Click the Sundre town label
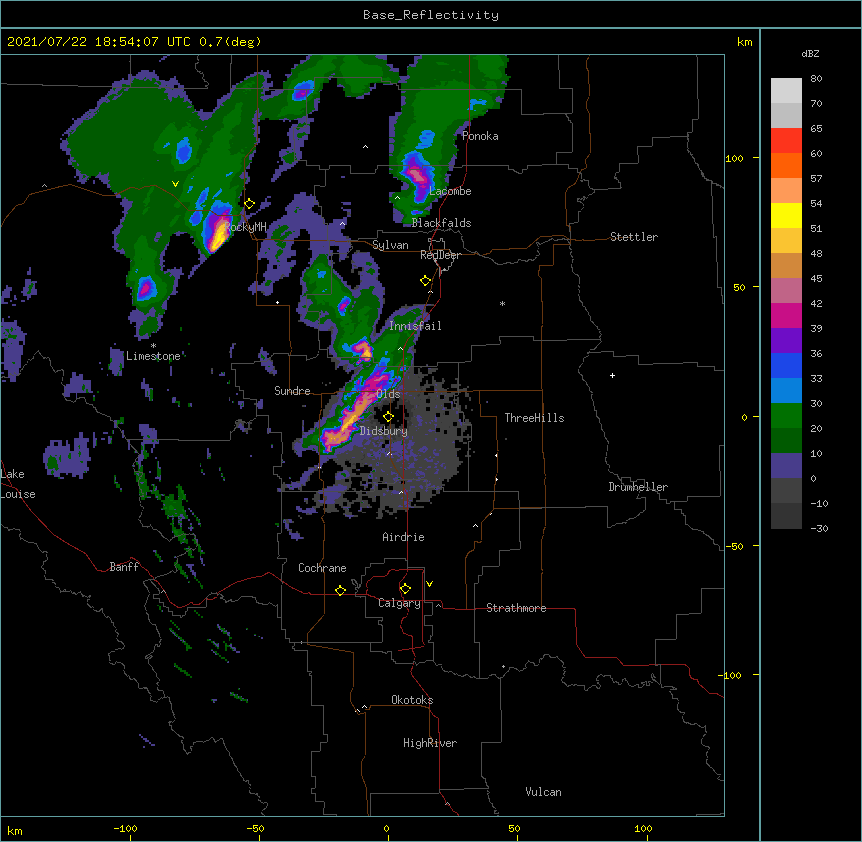Screen dimensions: 862x842 (x=292, y=391)
